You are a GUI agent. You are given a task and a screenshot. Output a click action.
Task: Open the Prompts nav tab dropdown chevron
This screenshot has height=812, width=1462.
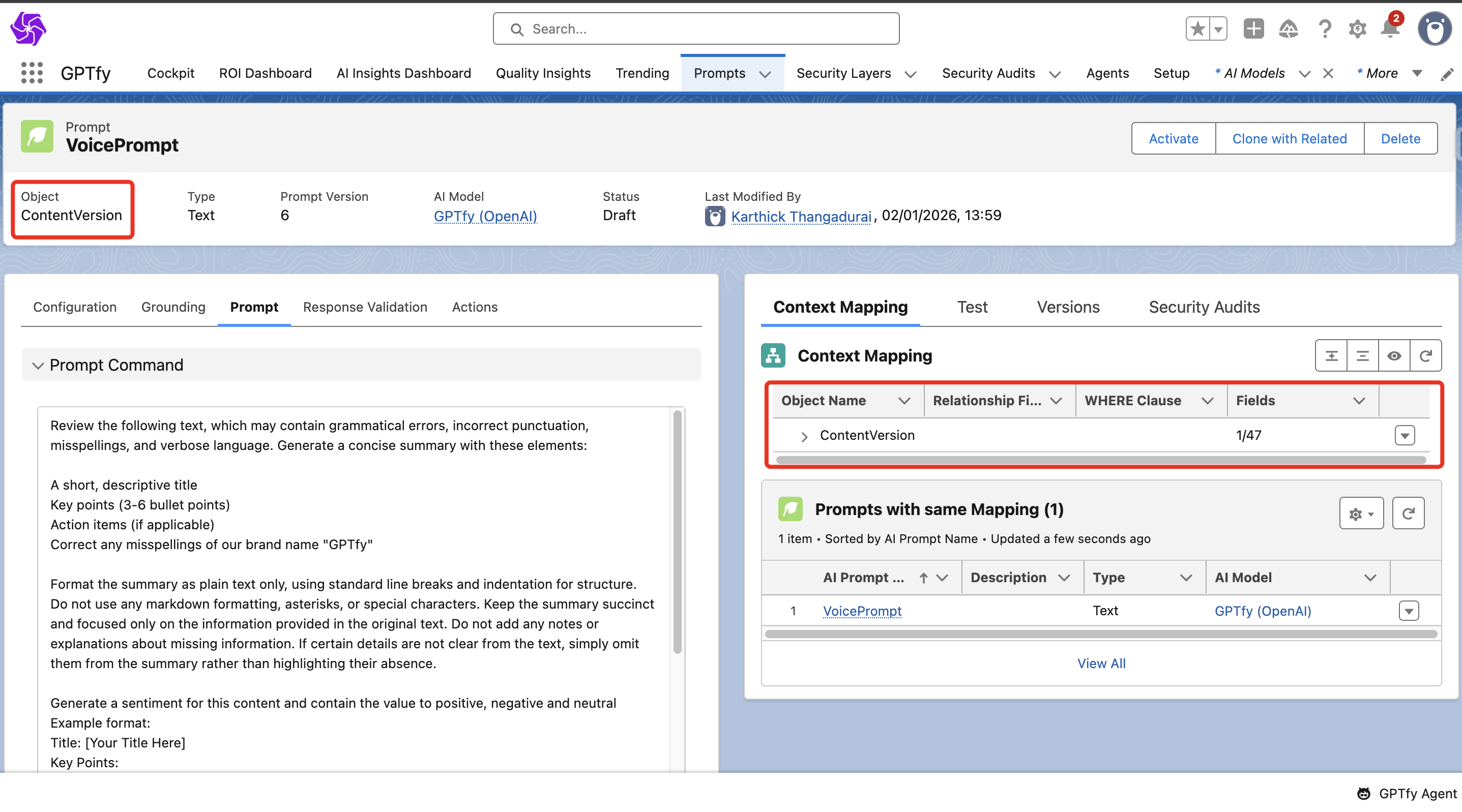click(765, 74)
